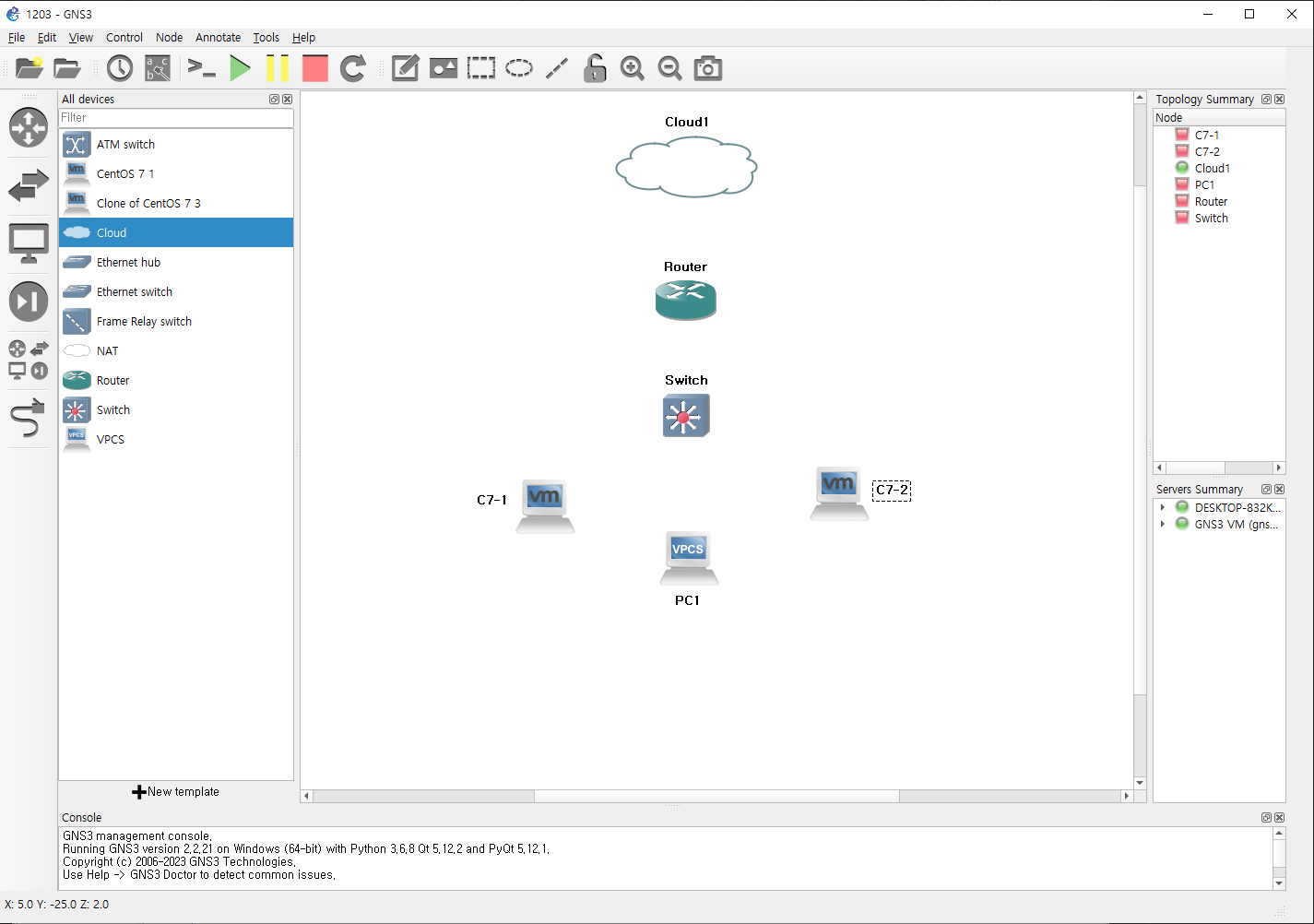Select the Draw an ellipse tool
The width and height of the screenshot is (1314, 924).
[x=519, y=68]
